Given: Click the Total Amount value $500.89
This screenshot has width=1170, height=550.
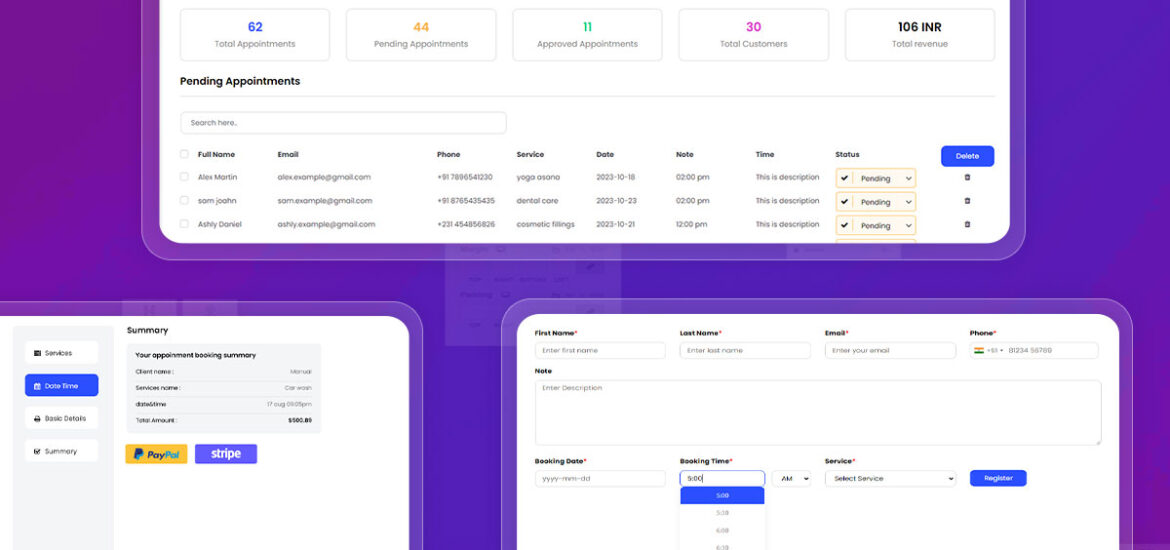Looking at the screenshot, I should click(x=300, y=421).
